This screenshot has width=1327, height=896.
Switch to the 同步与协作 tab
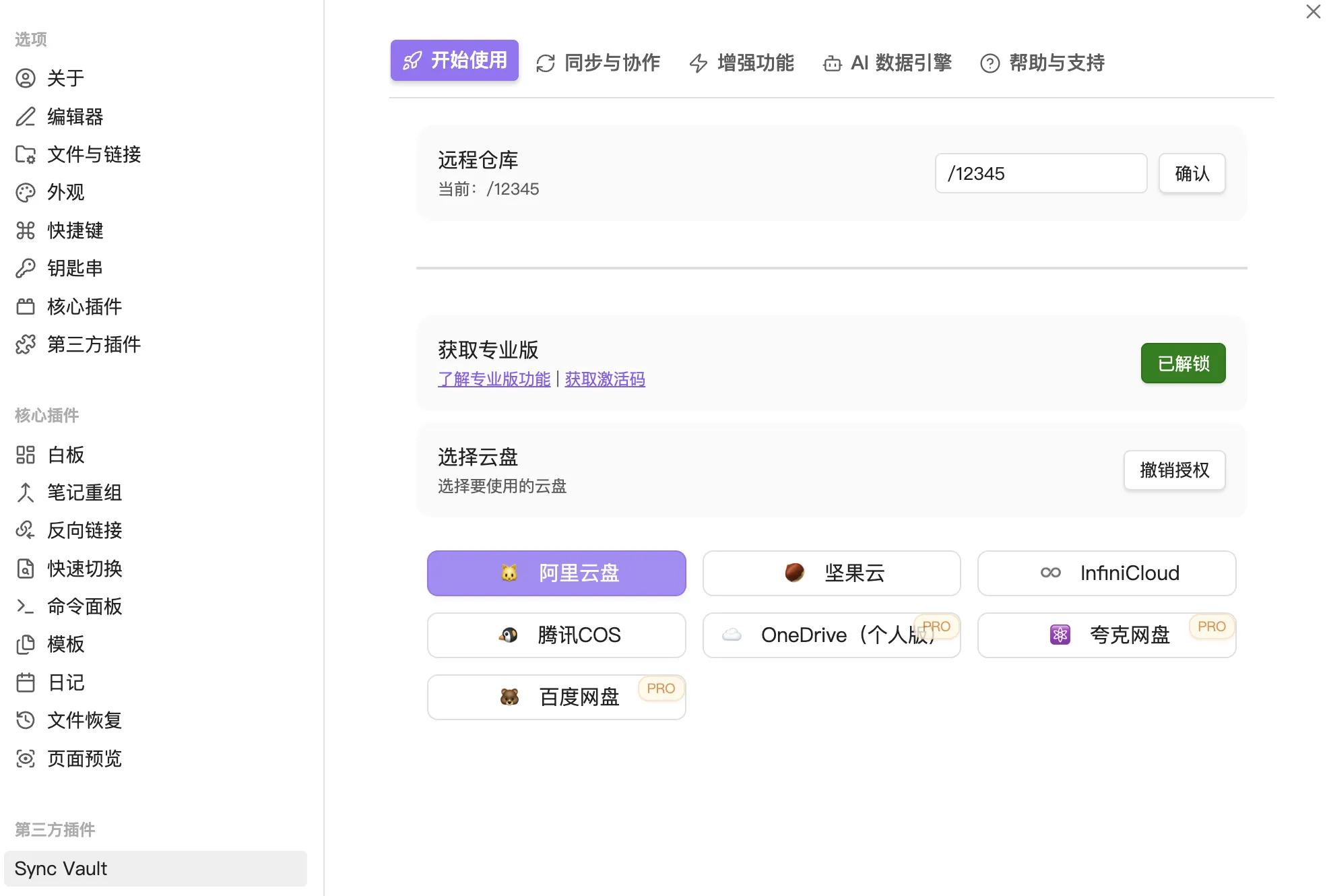click(x=598, y=63)
